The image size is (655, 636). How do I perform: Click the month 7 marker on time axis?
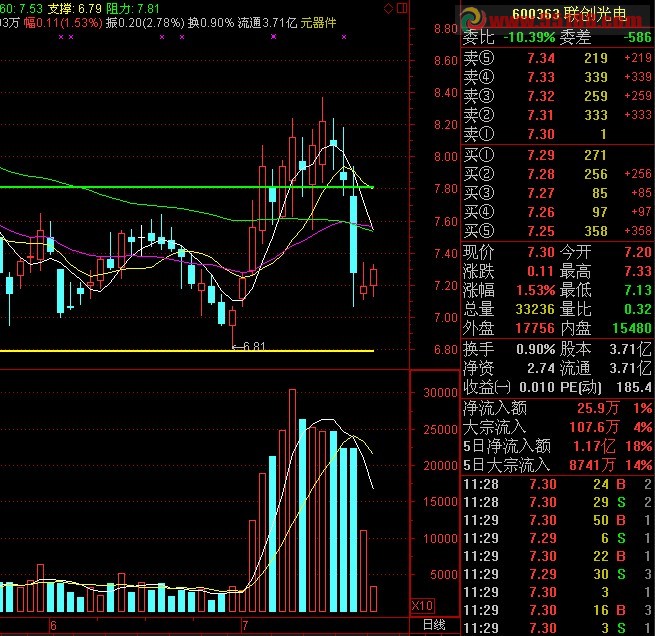(245, 626)
